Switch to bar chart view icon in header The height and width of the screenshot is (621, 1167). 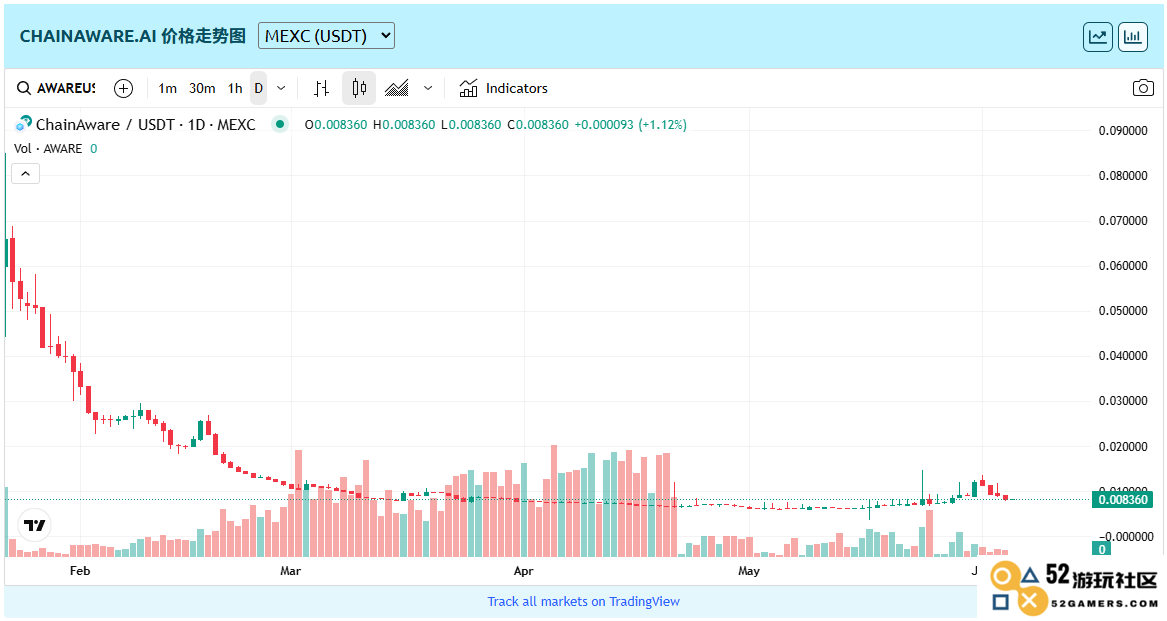(1133, 36)
